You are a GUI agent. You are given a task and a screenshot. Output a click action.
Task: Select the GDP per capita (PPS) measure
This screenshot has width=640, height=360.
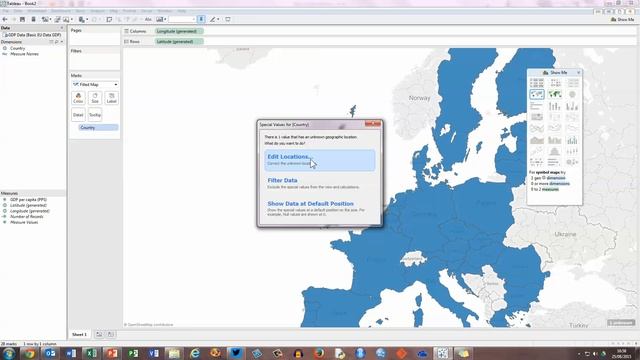[28, 200]
